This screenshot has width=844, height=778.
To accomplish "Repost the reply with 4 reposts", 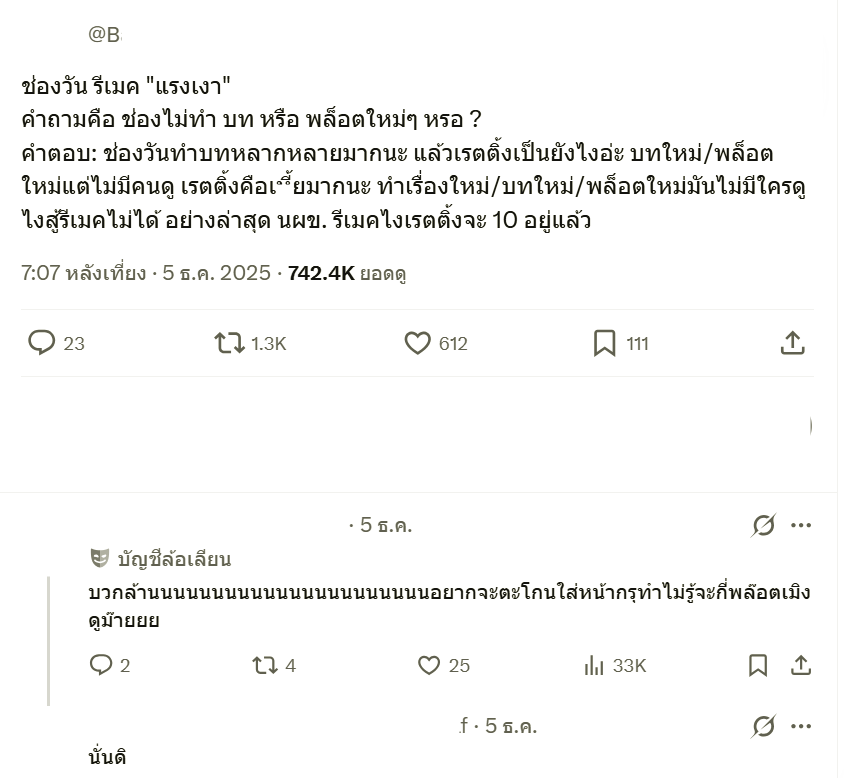I will [264, 665].
